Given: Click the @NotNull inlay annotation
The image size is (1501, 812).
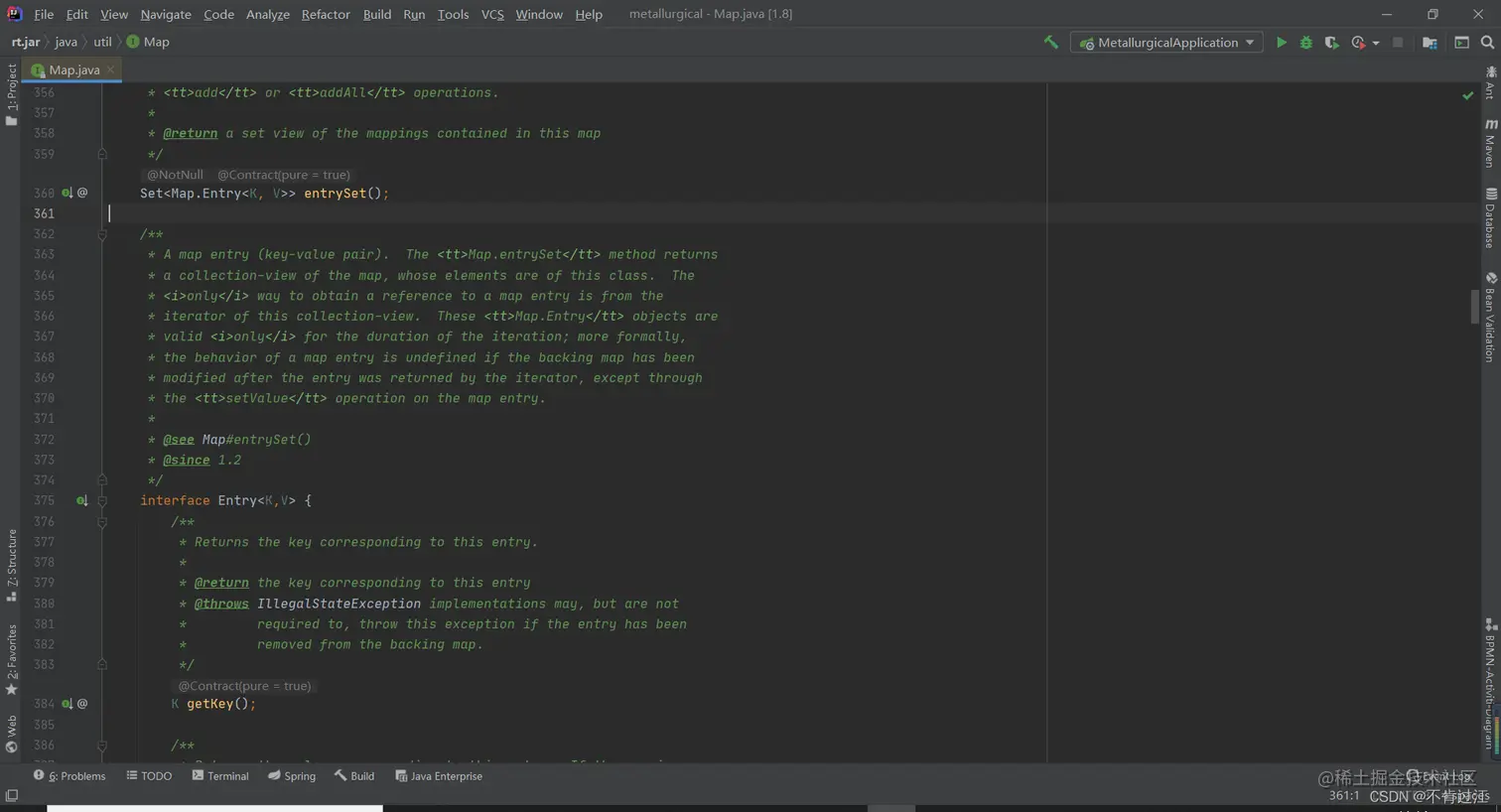Looking at the screenshot, I should 175,175.
